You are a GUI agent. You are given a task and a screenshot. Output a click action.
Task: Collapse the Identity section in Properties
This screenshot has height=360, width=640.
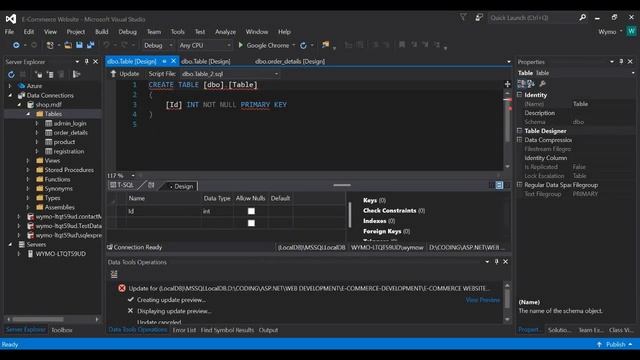click(520, 95)
